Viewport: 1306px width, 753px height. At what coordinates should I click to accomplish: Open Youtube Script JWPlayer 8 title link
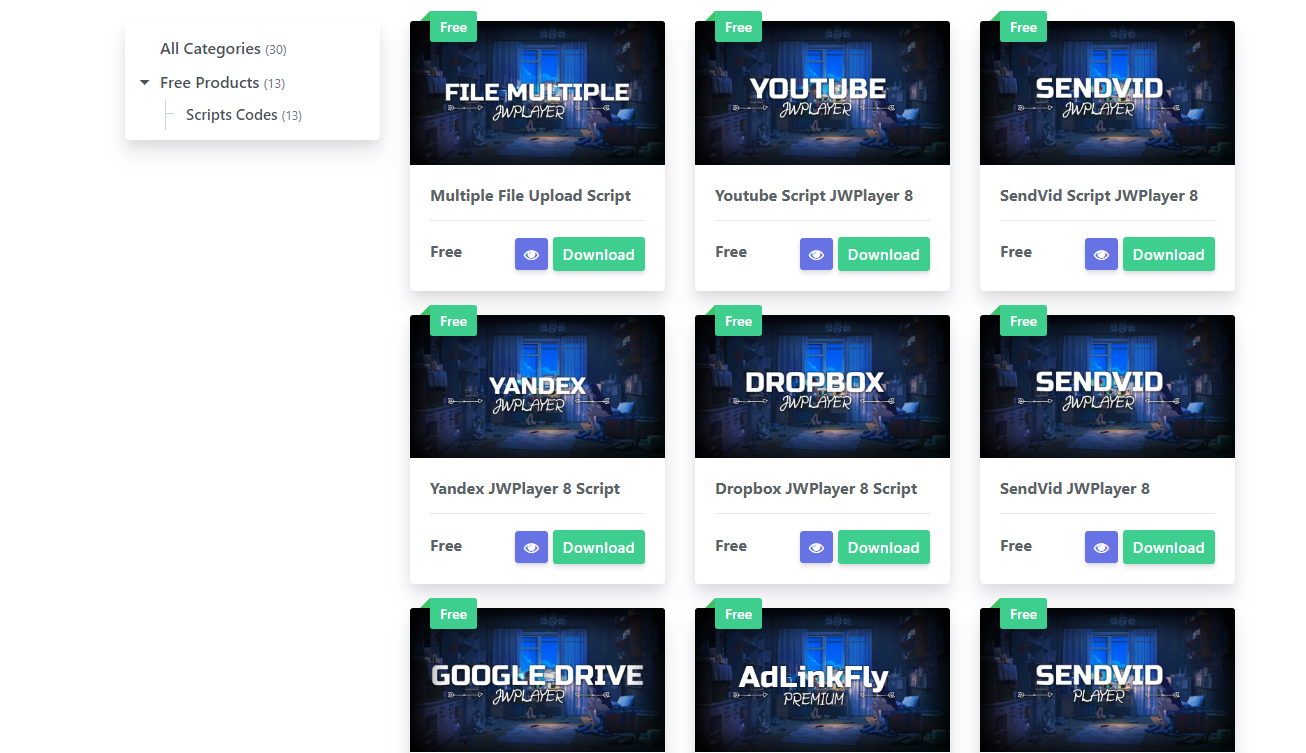[814, 196]
